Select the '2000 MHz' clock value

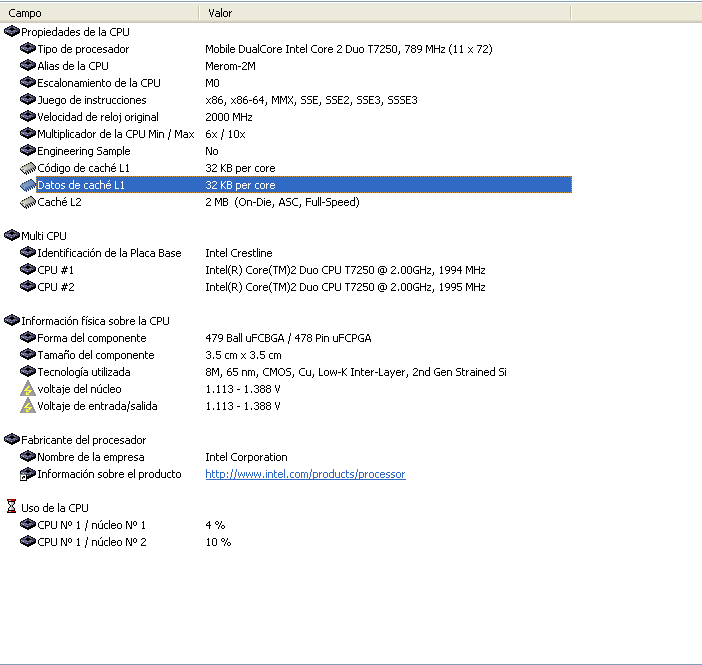229,117
